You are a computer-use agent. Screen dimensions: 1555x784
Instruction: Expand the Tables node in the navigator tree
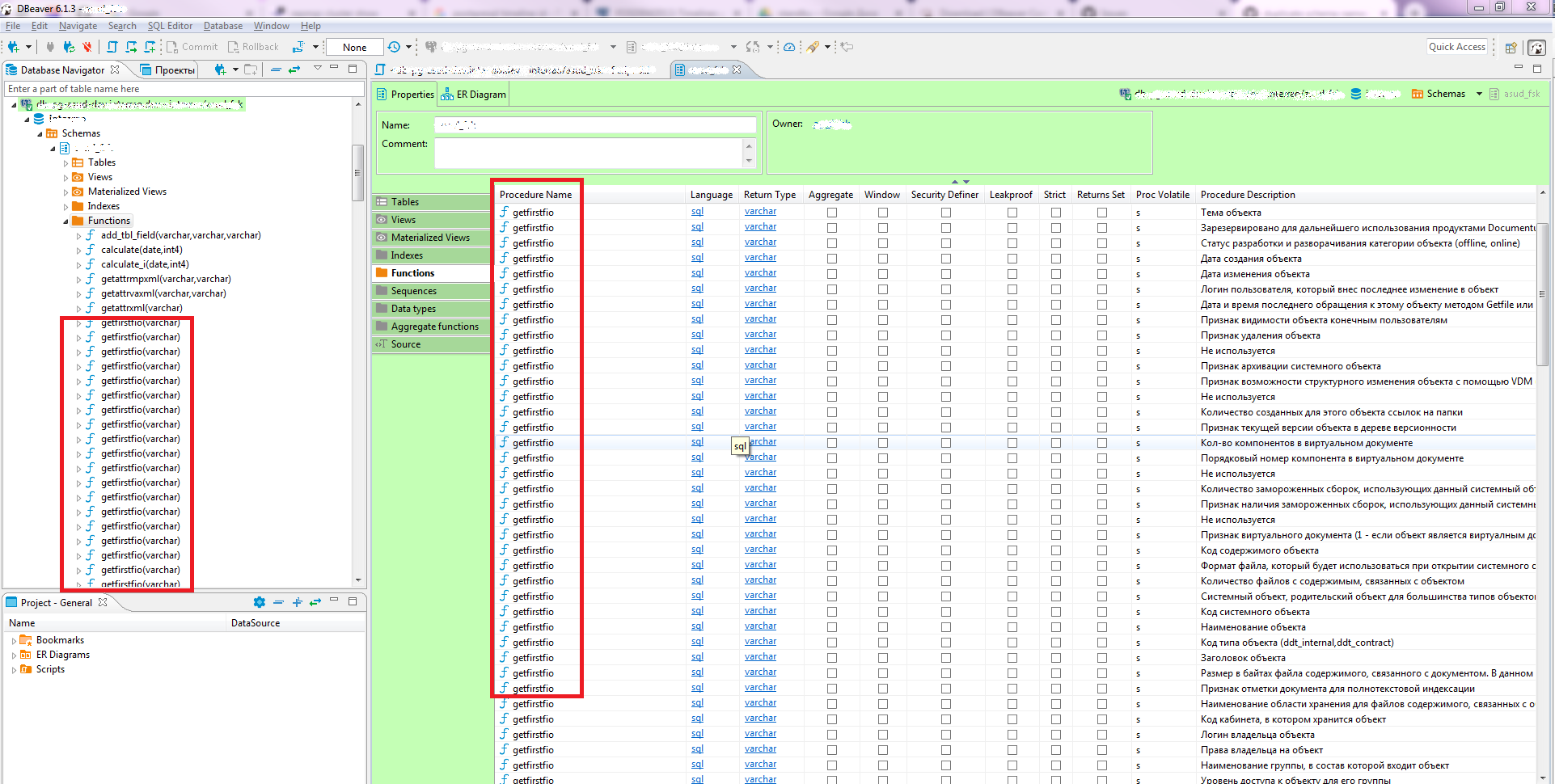pyautogui.click(x=66, y=162)
